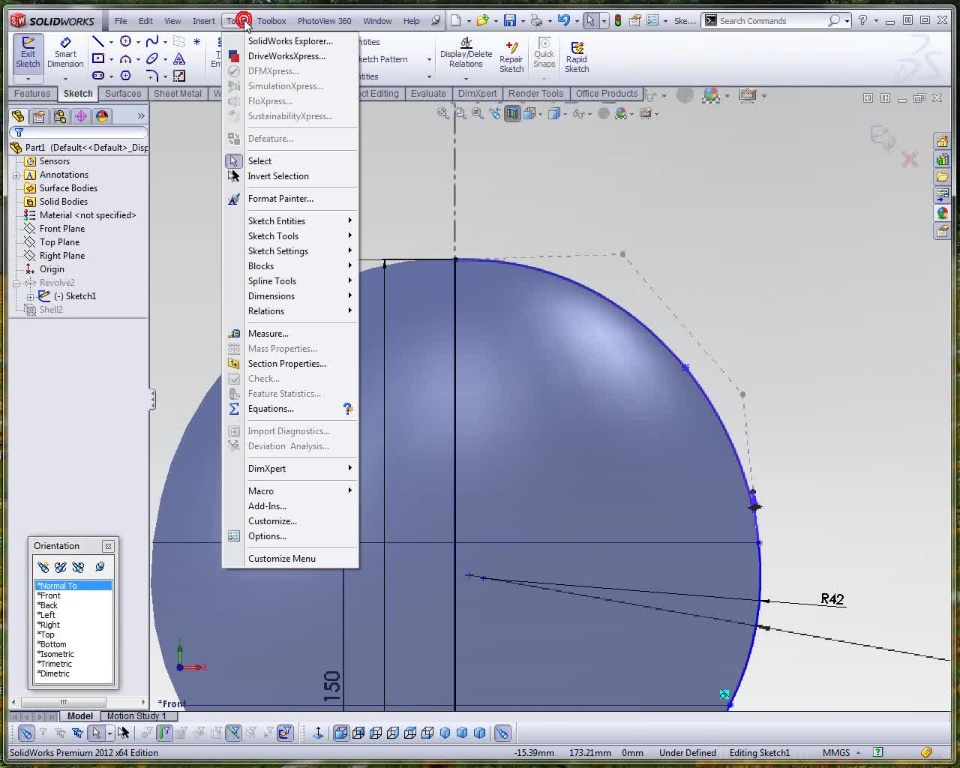The image size is (960, 768).
Task: Open Options from Tools menu
Action: pyautogui.click(x=290, y=536)
